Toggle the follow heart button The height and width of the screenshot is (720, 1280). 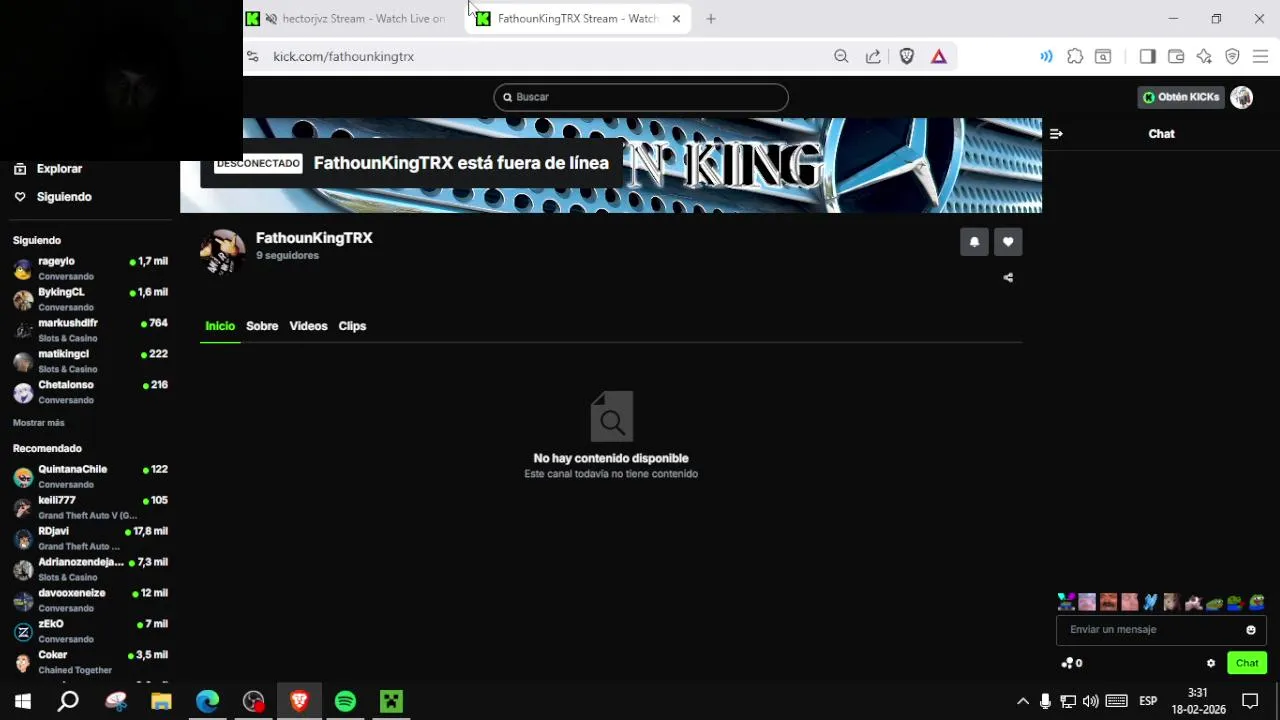(x=1008, y=242)
